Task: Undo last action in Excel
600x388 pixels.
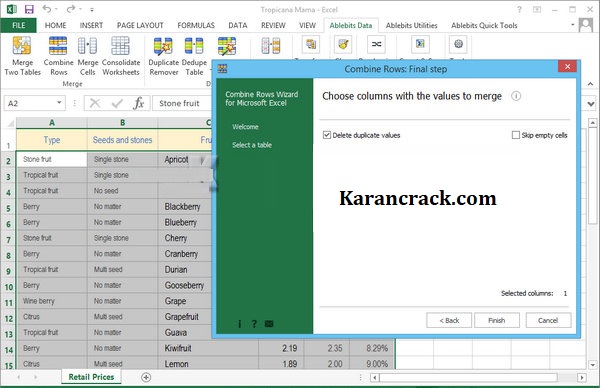Action: coord(47,9)
